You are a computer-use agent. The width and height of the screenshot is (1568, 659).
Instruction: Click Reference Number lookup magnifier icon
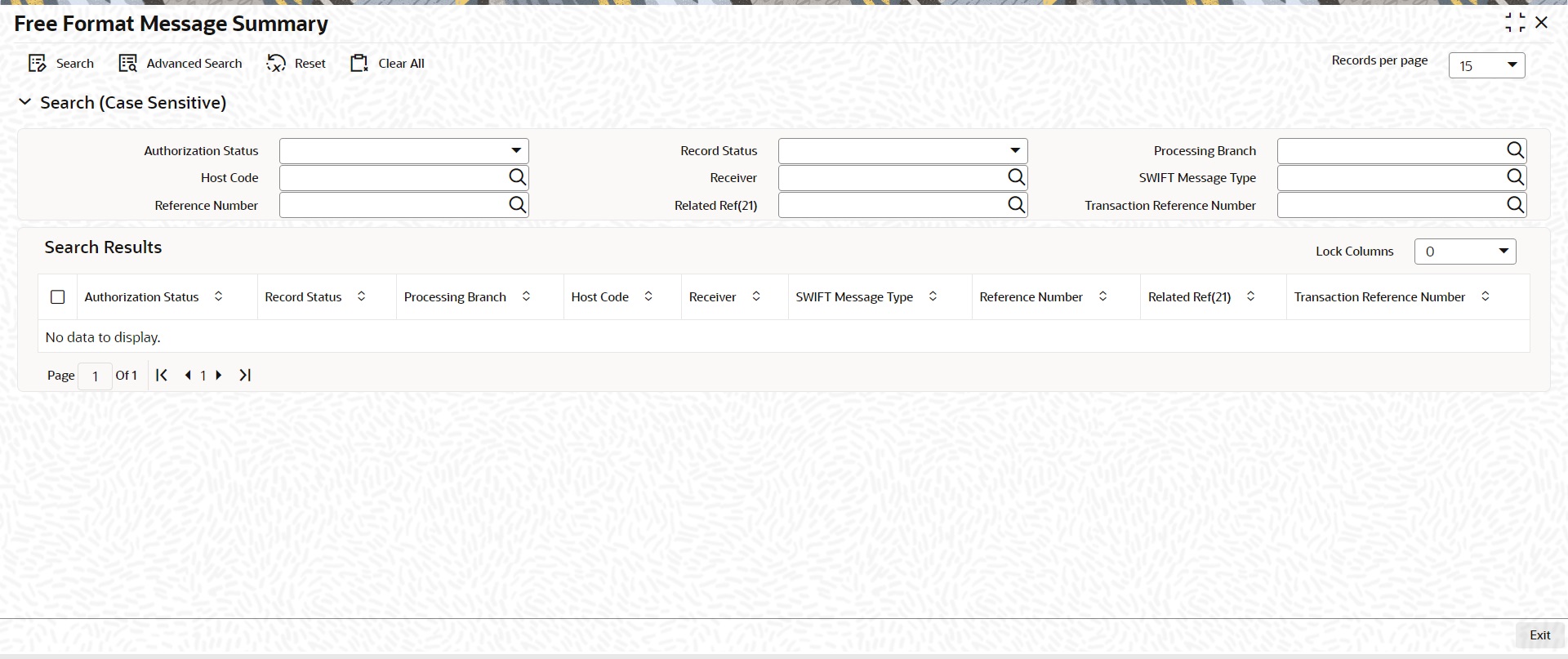click(x=517, y=205)
